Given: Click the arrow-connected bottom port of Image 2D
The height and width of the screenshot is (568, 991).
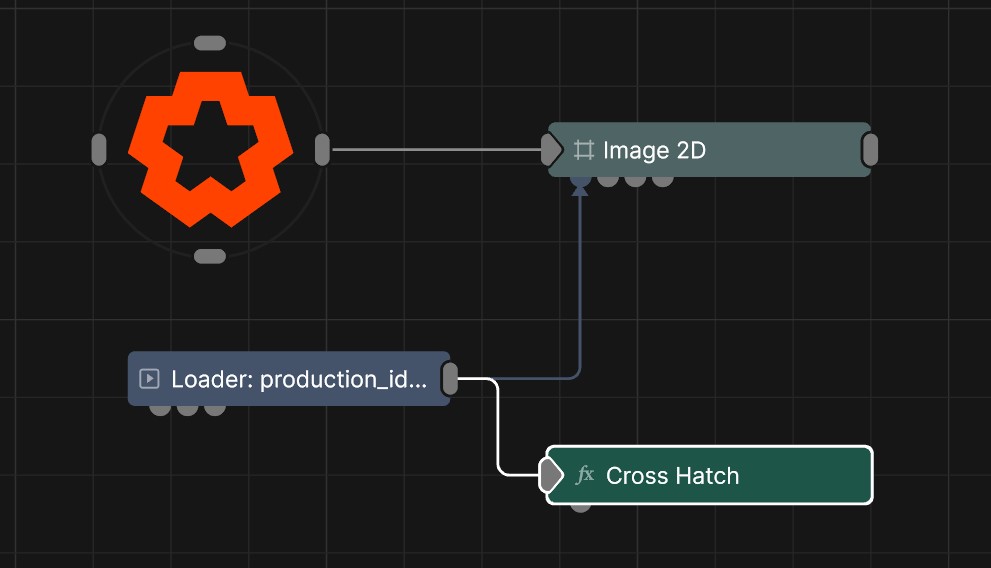Looking at the screenshot, I should (580, 181).
